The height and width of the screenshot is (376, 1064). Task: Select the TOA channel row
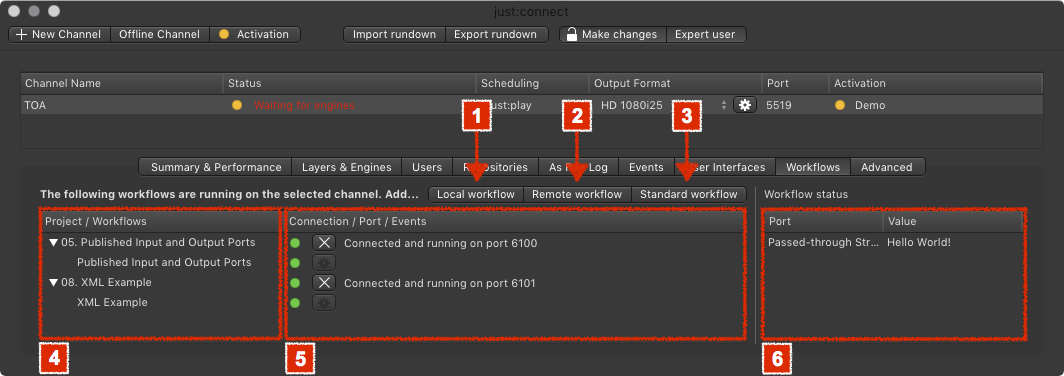coord(531,105)
